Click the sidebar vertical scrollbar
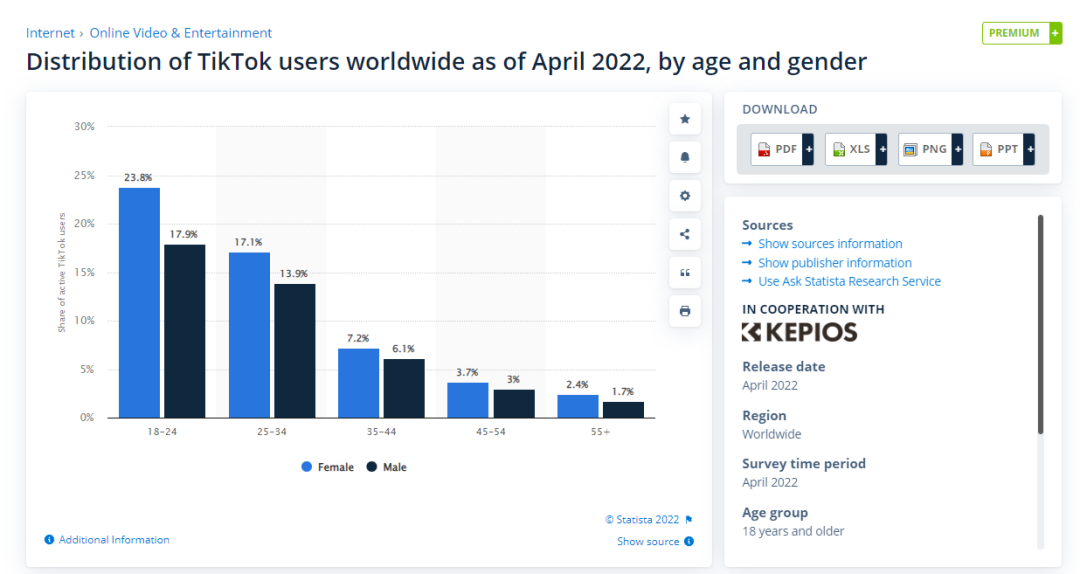Image resolution: width=1080 pixels, height=574 pixels. pyautogui.click(x=1040, y=324)
